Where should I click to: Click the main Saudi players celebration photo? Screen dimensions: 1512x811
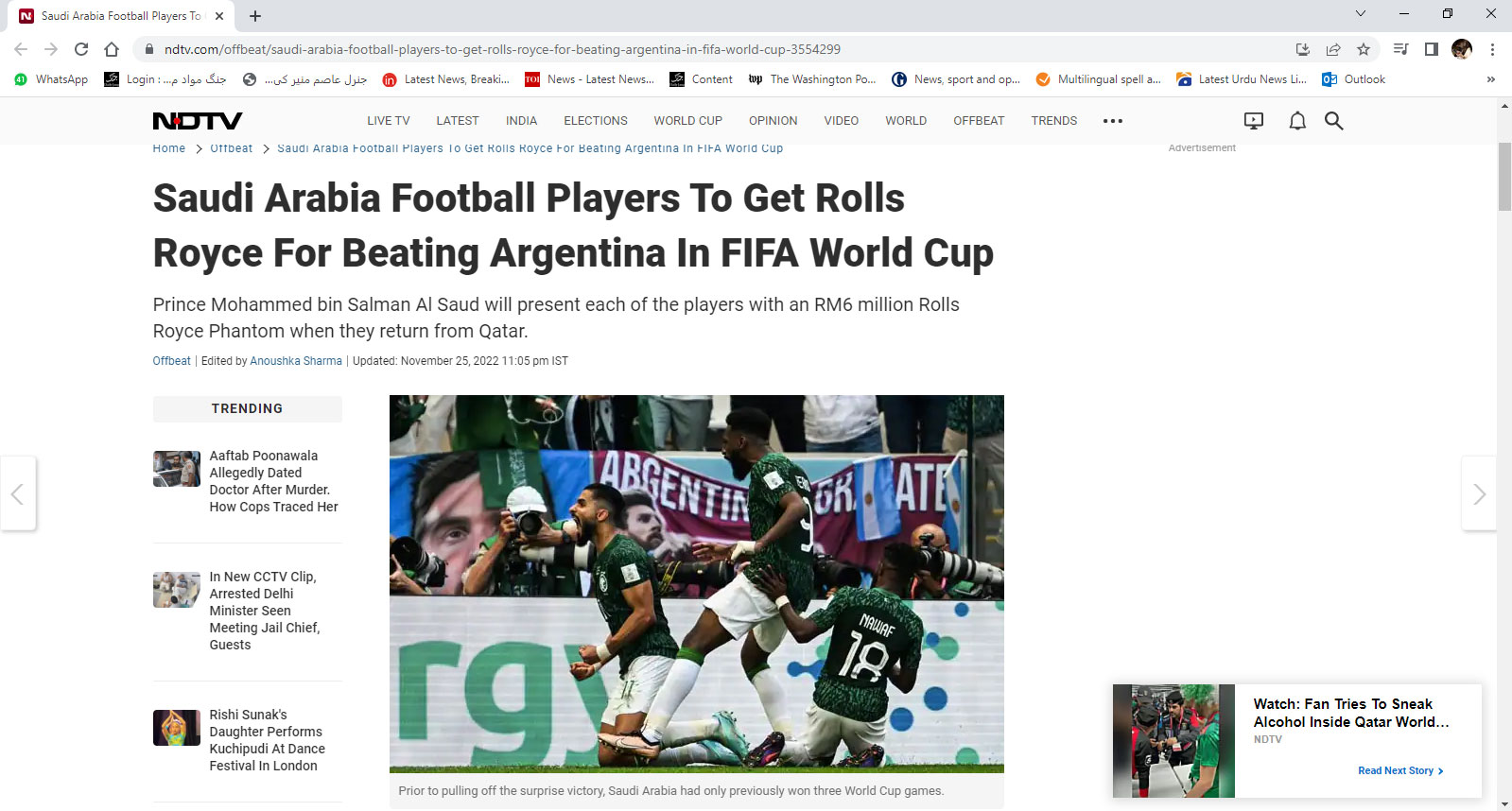[697, 584]
